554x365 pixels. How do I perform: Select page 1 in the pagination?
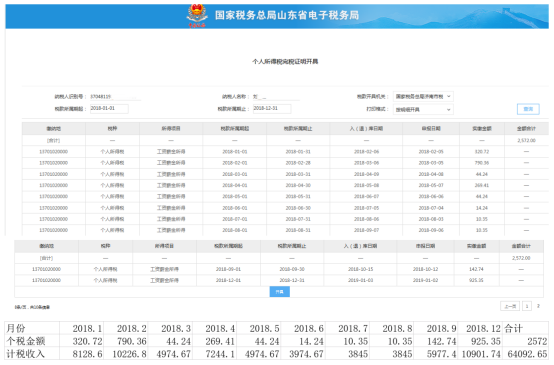[x=526, y=306]
